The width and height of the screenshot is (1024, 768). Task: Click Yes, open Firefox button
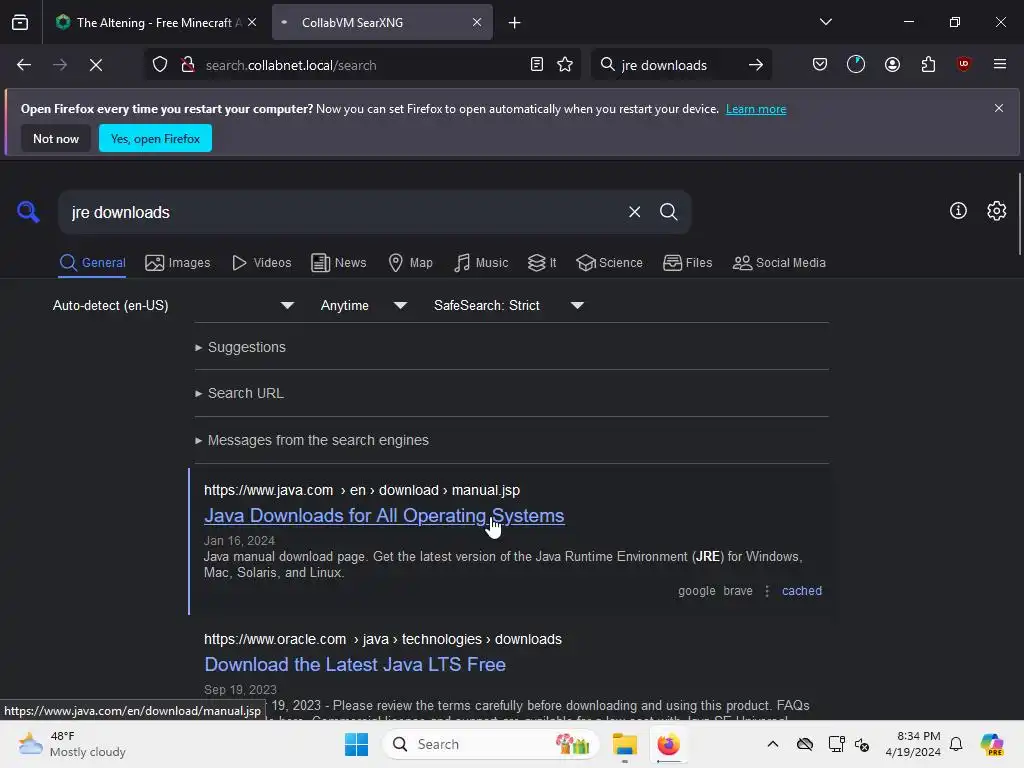pos(155,138)
